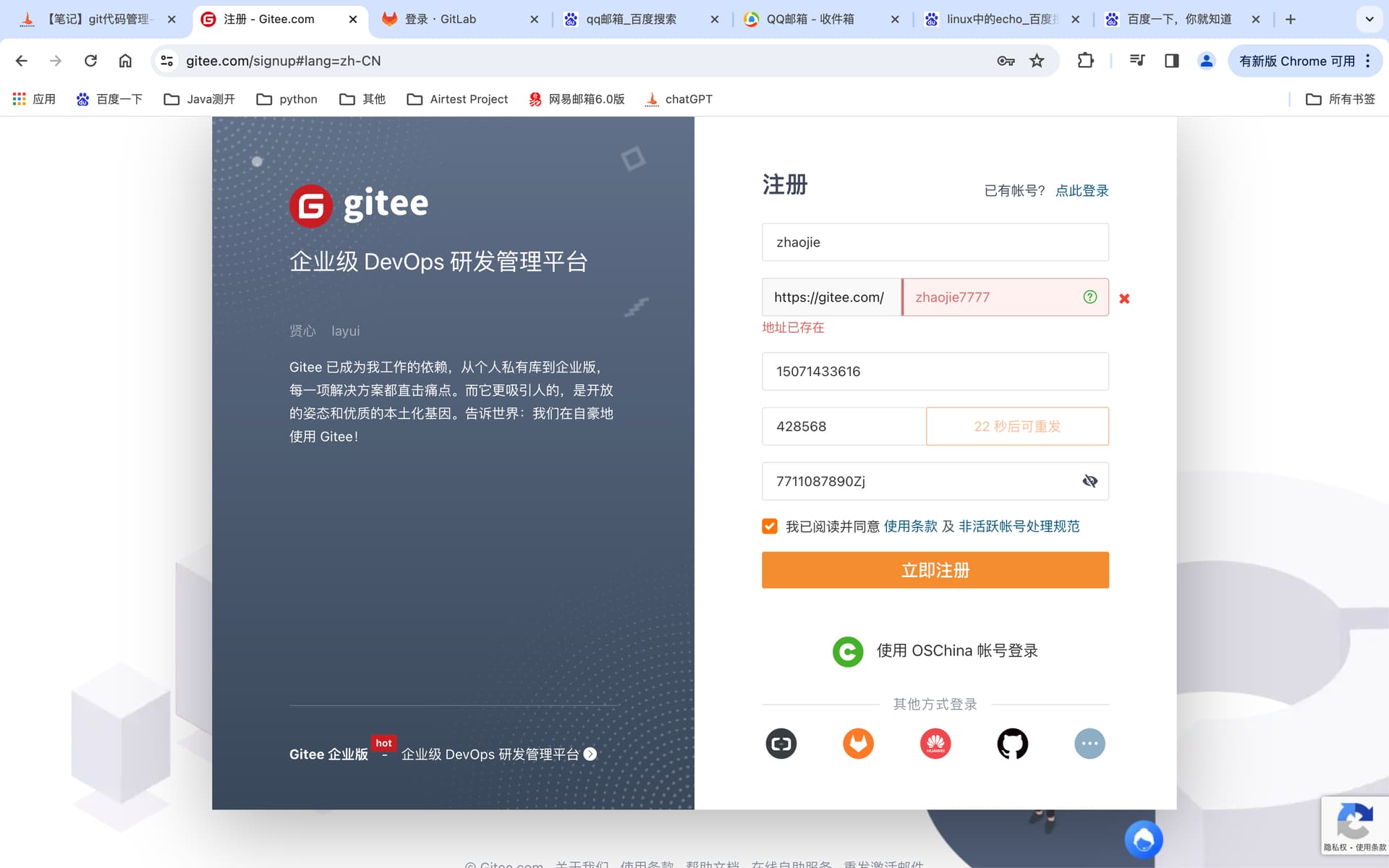Click the name field containing zhaojie
Viewport: 1389px width, 868px height.
click(935, 242)
